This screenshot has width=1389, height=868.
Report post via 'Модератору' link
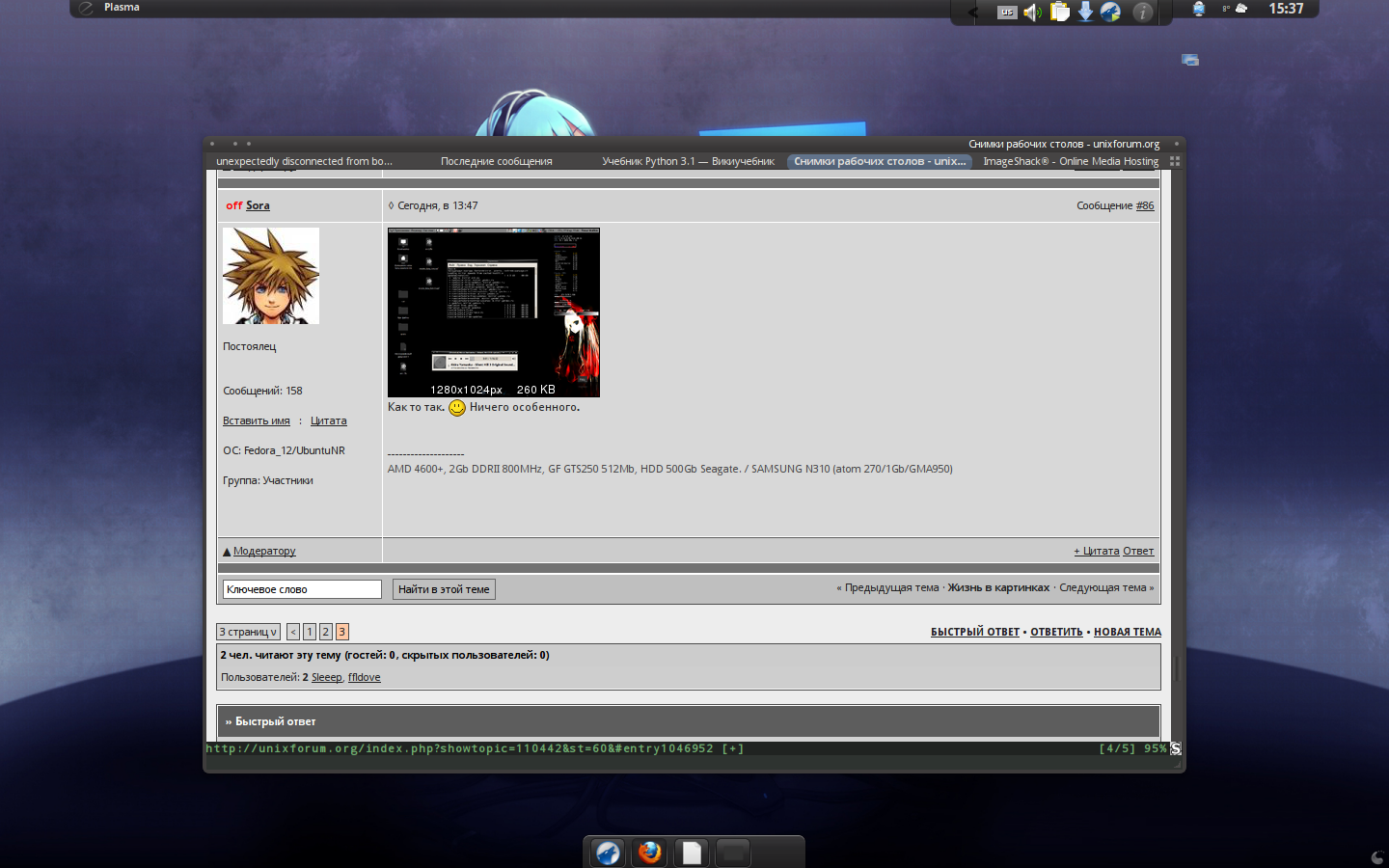[264, 551]
